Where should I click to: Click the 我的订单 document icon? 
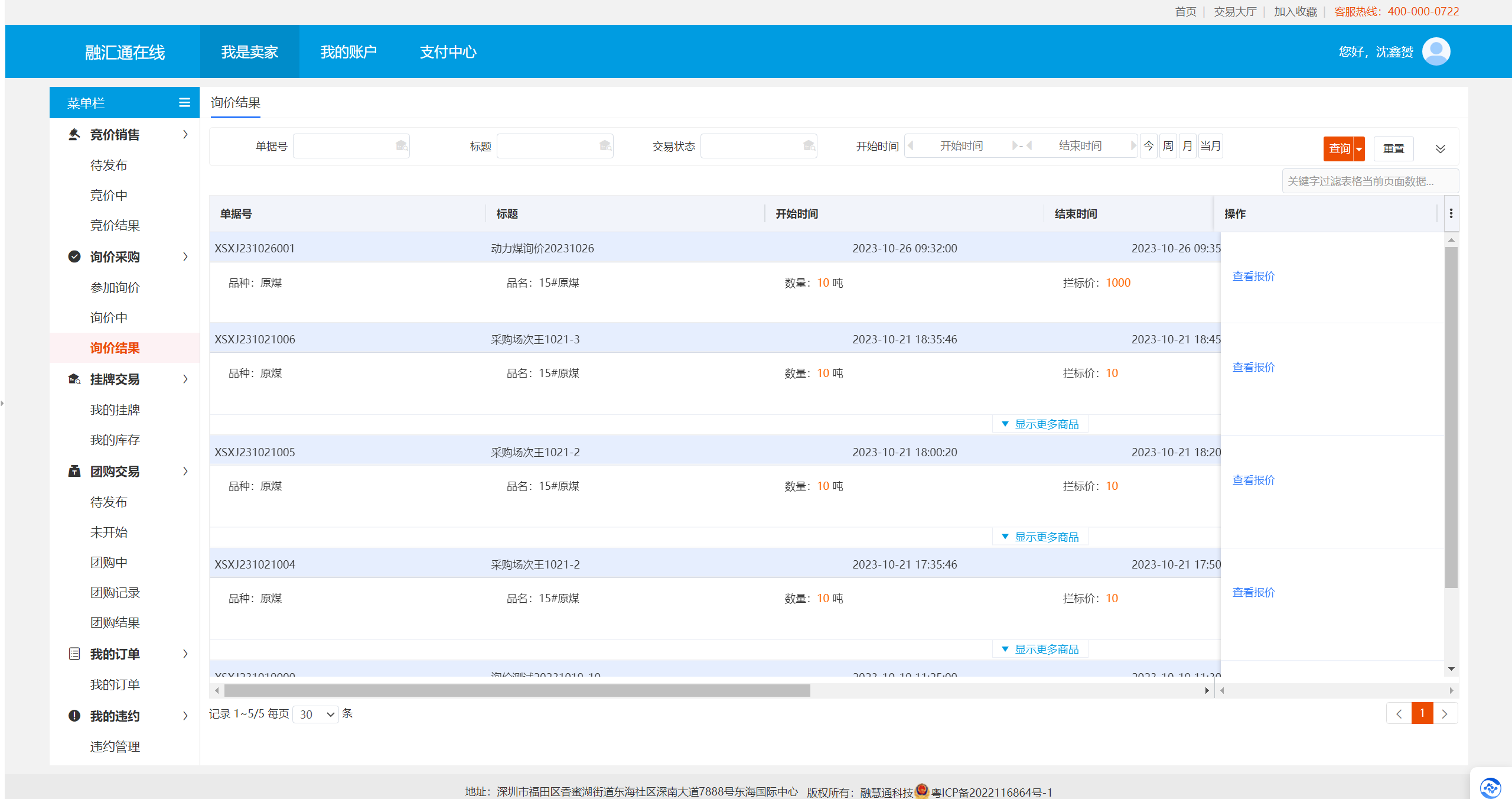pyautogui.click(x=74, y=654)
